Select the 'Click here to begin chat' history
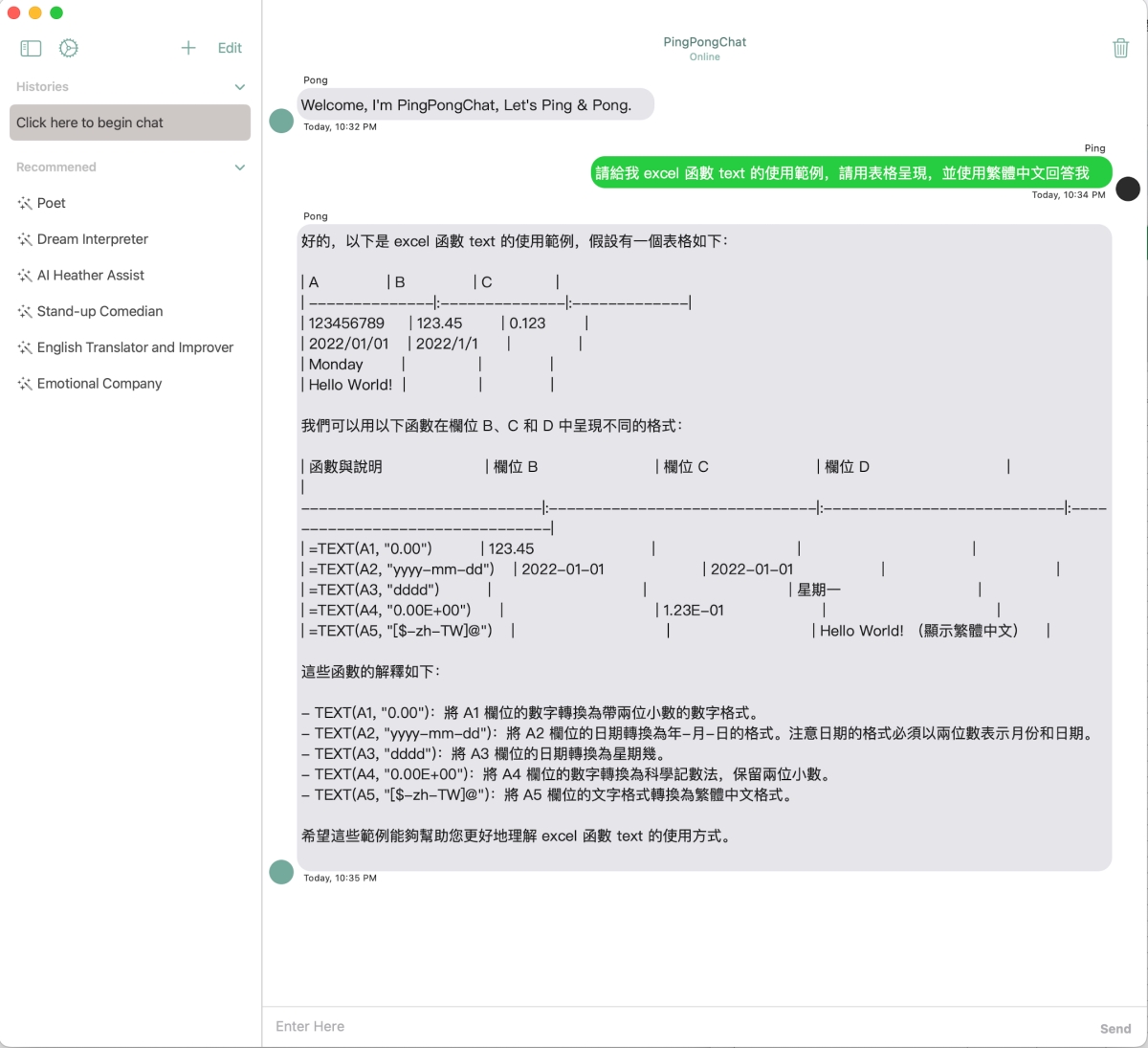 tap(130, 123)
